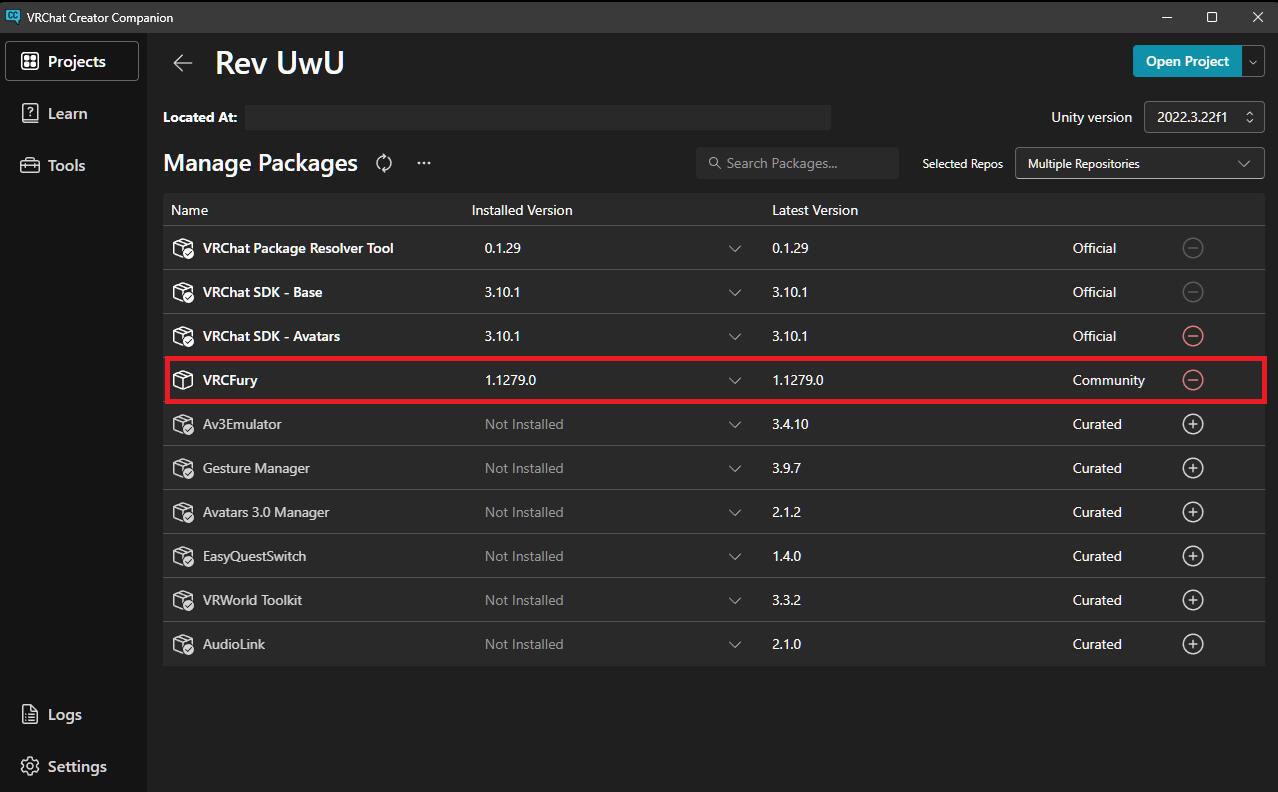The height and width of the screenshot is (792, 1278).
Task: Refresh the package list with the reload icon
Action: 384,163
